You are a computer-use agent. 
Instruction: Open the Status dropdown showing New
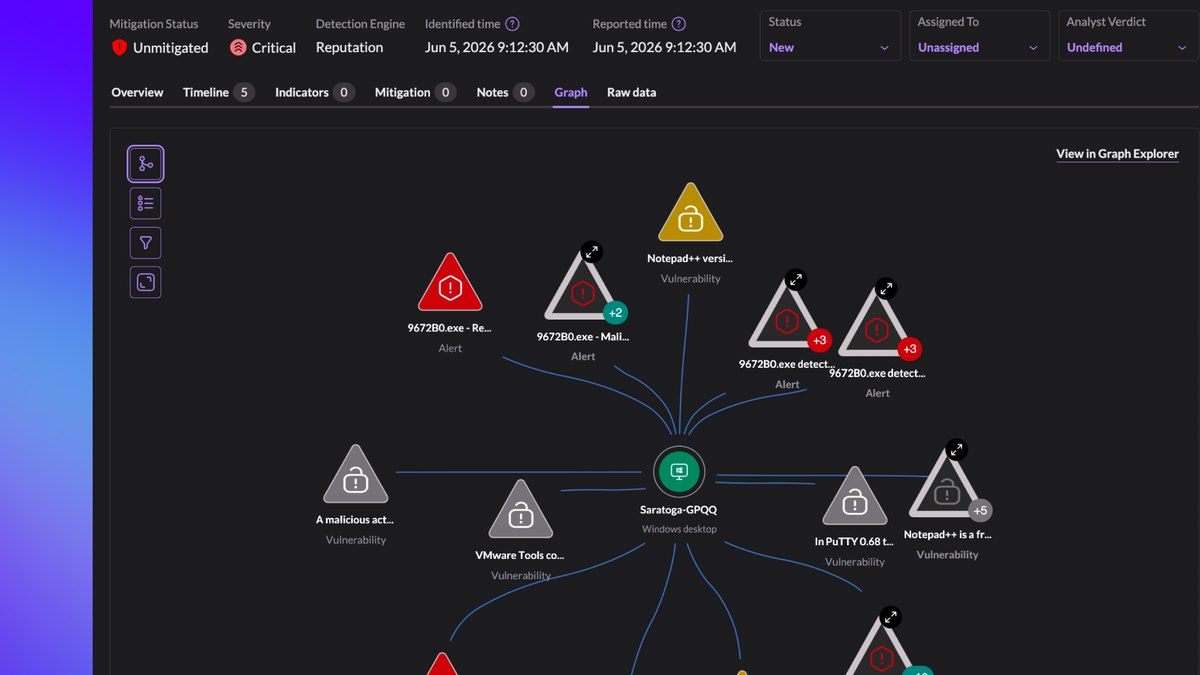(829, 36)
